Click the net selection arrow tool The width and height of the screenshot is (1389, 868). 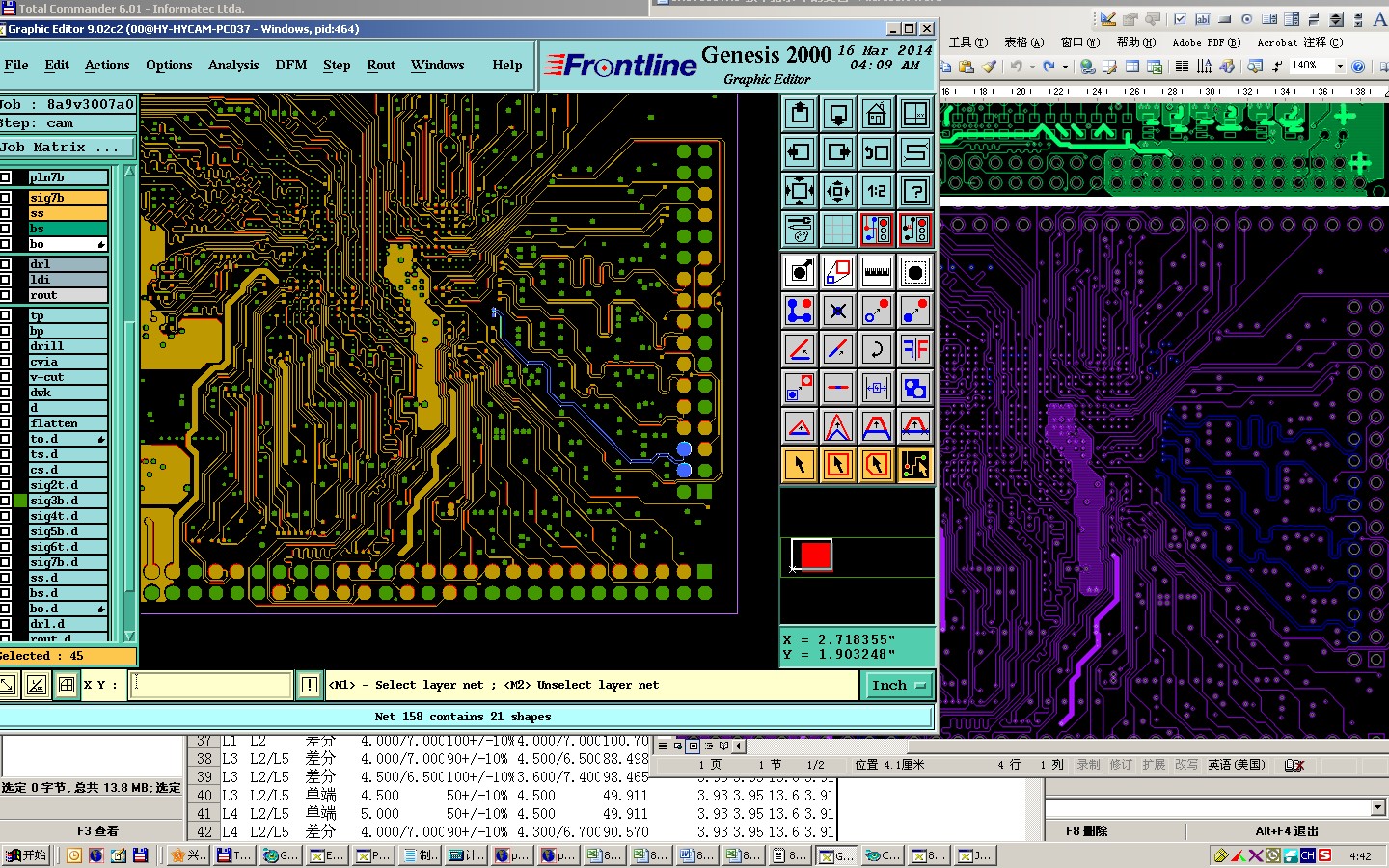coord(914,466)
